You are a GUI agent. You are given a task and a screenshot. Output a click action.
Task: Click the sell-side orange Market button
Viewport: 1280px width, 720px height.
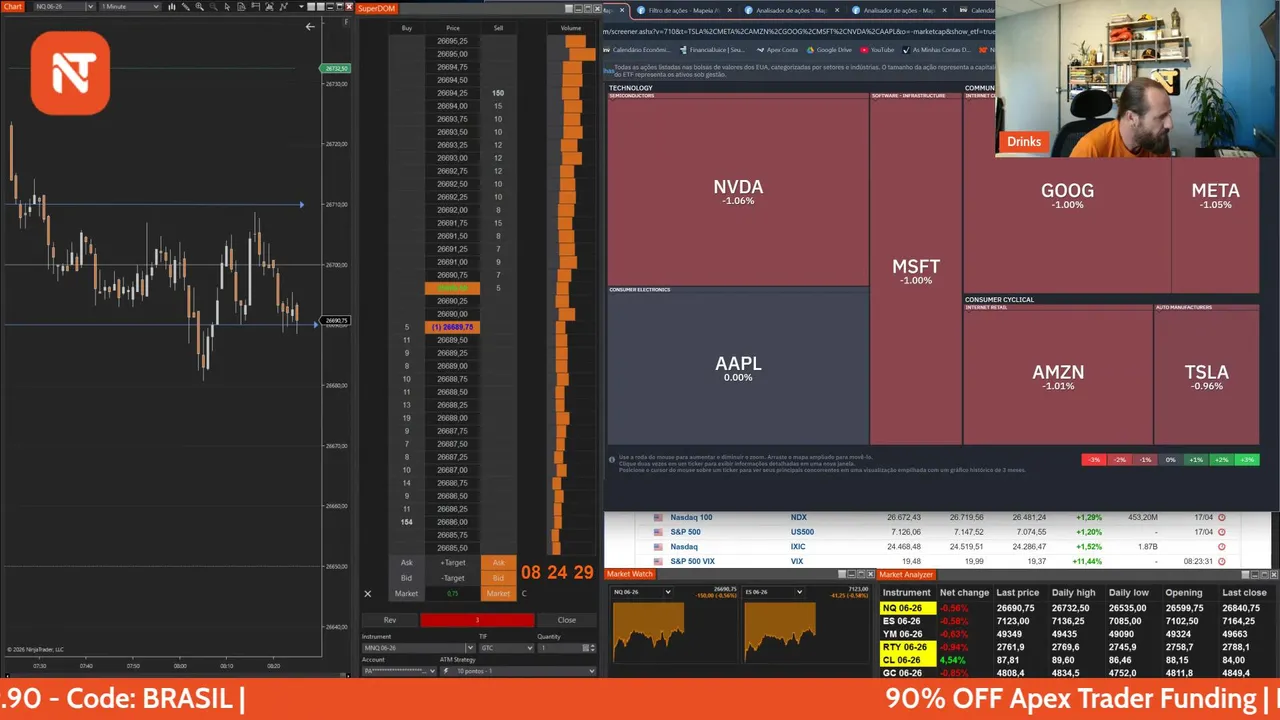[x=498, y=594]
